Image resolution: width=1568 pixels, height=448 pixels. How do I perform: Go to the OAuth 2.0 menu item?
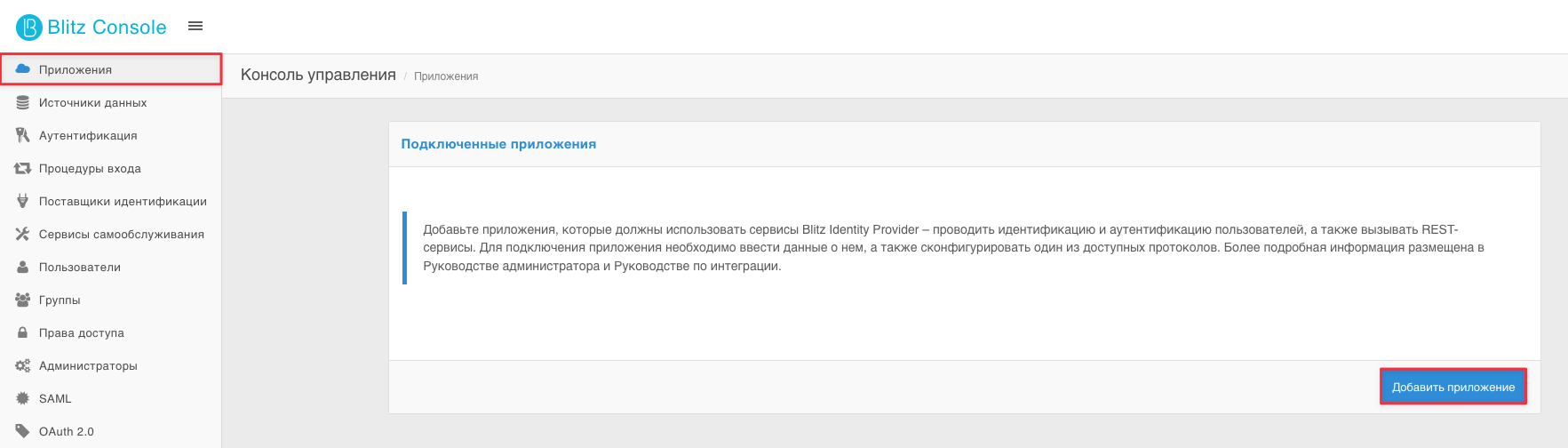[x=110, y=431]
